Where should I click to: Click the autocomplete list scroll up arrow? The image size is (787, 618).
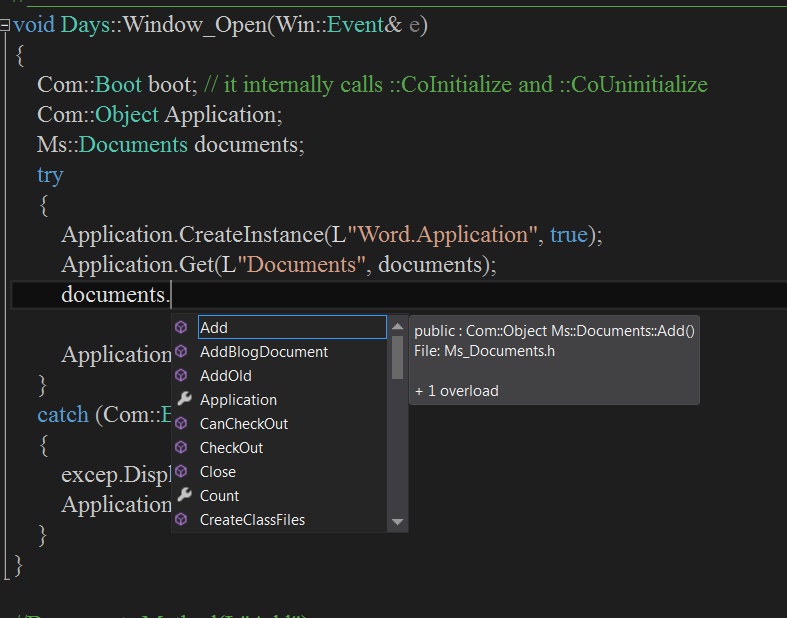coord(398,326)
